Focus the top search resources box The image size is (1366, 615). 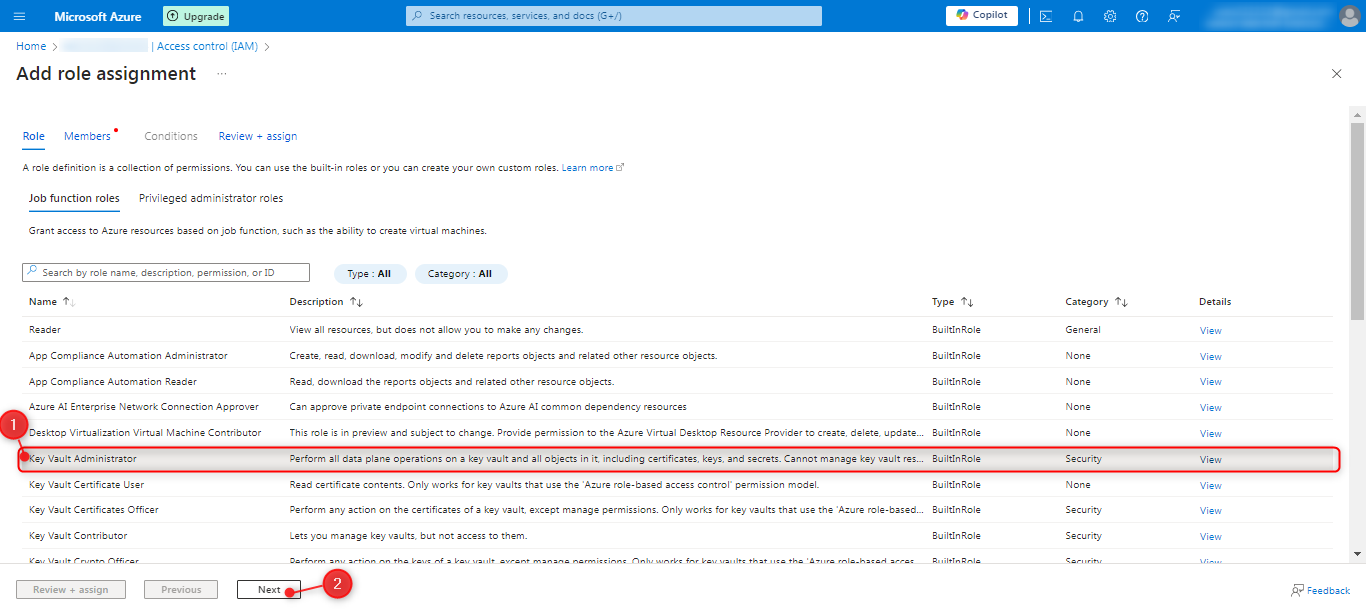pyautogui.click(x=614, y=16)
